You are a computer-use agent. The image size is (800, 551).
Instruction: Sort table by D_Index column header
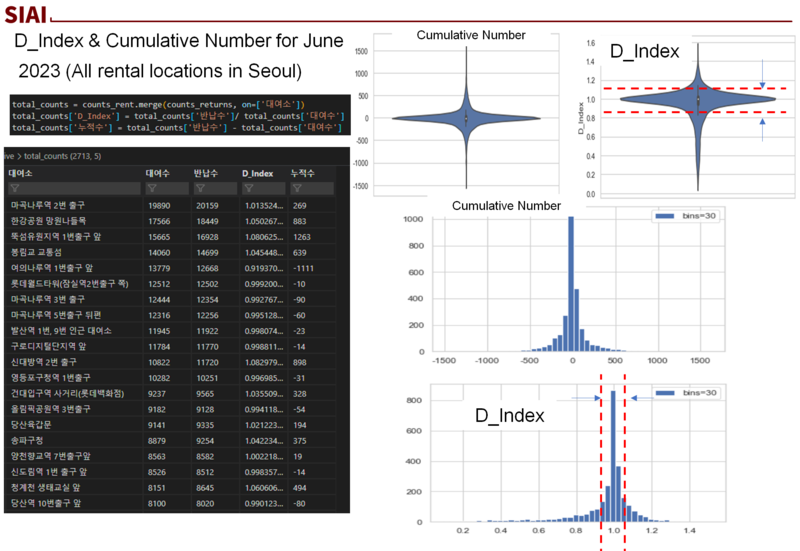tap(257, 172)
